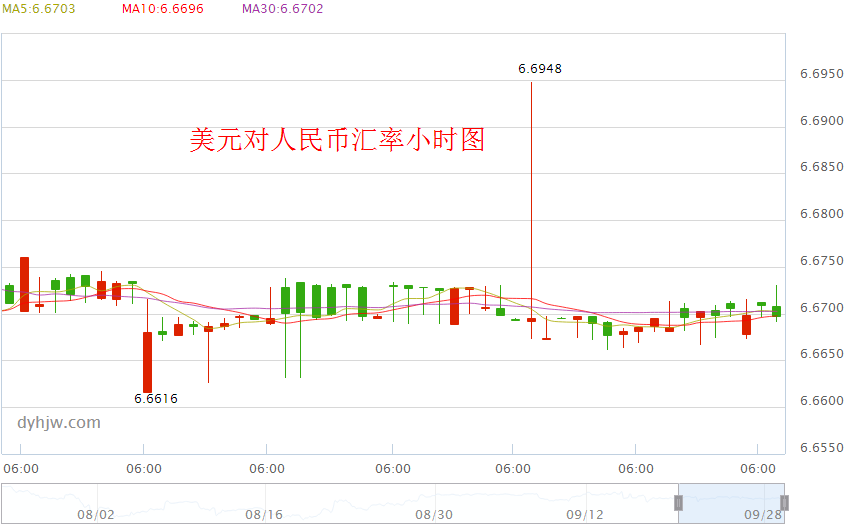Toggle the MA30 legend series
Viewport: 844px width, 528px height.
[x=283, y=9]
